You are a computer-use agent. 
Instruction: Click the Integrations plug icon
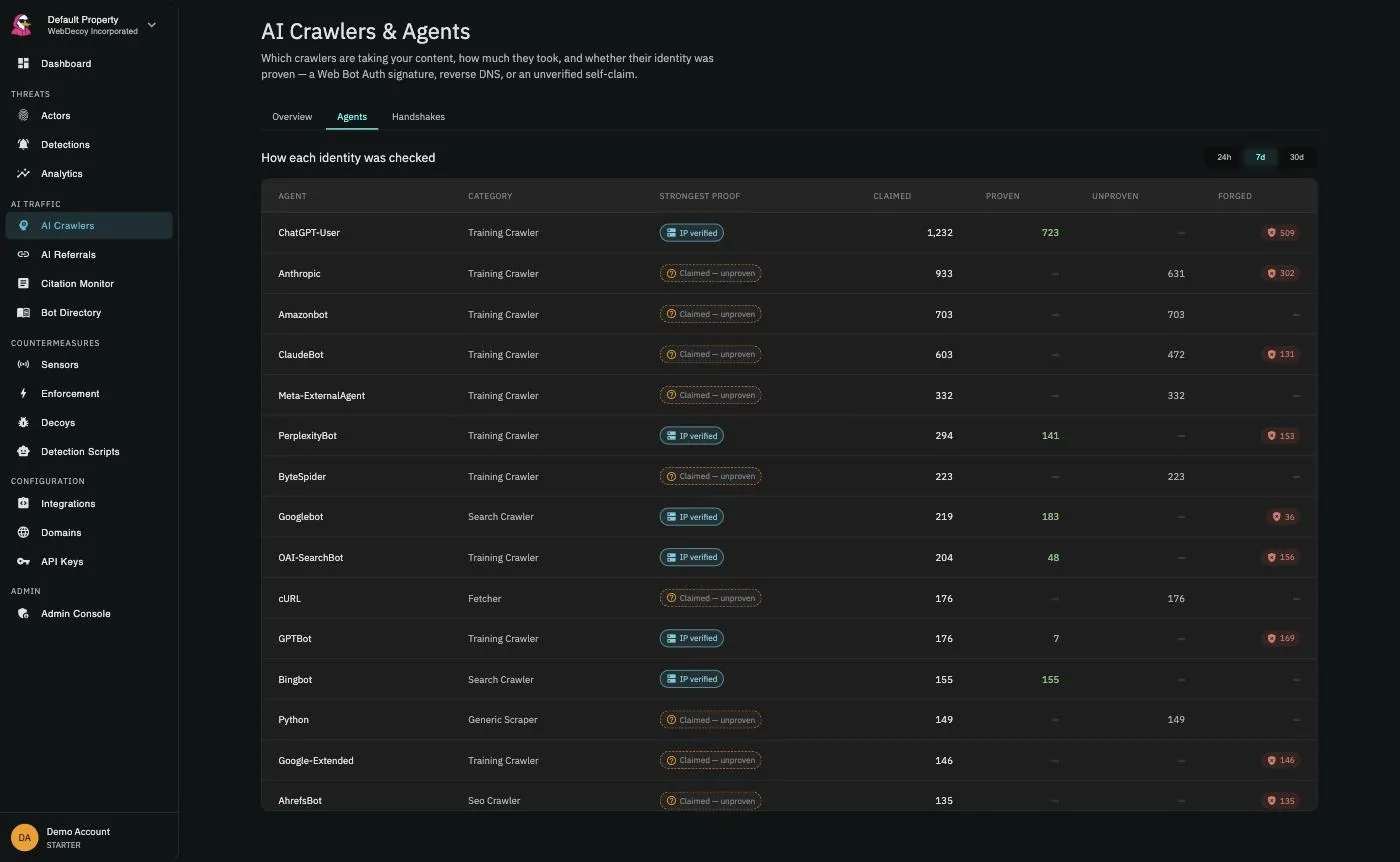point(23,503)
